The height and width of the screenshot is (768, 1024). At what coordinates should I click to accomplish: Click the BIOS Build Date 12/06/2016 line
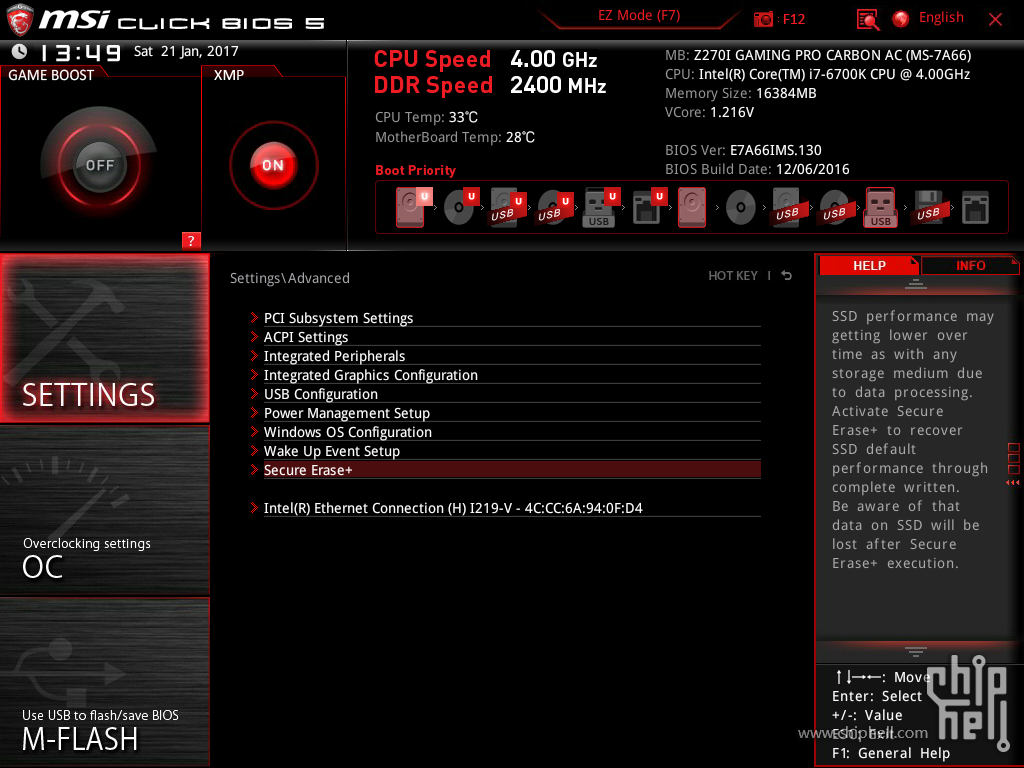[x=758, y=169]
